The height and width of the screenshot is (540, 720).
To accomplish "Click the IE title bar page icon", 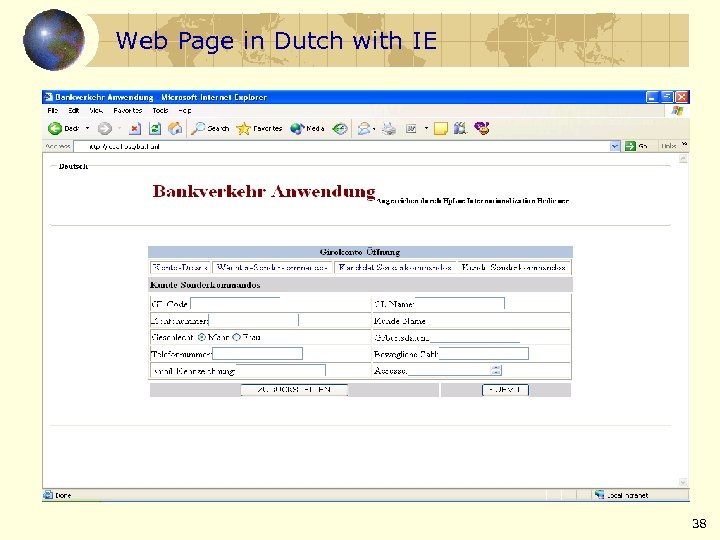I will point(48,97).
